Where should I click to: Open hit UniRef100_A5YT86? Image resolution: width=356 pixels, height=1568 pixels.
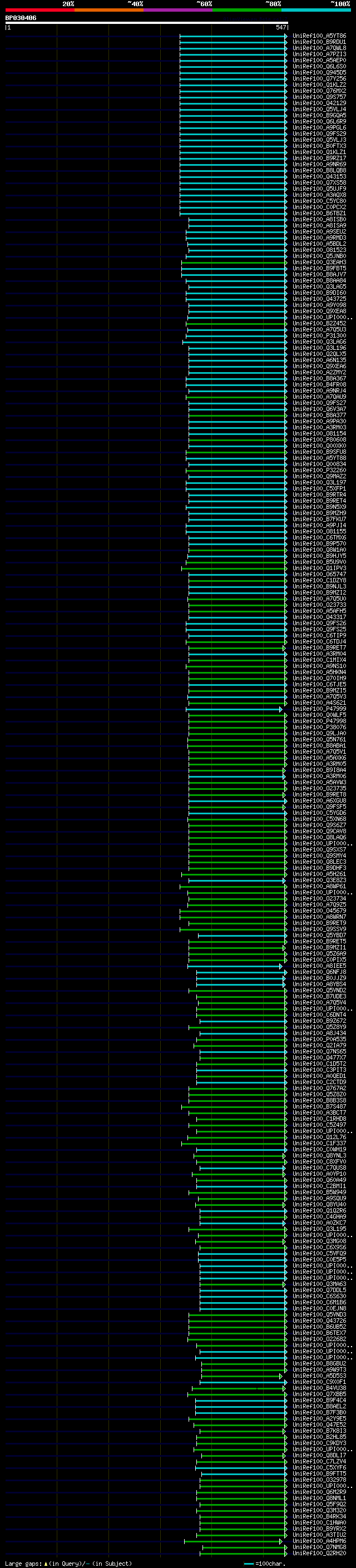tap(319, 36)
